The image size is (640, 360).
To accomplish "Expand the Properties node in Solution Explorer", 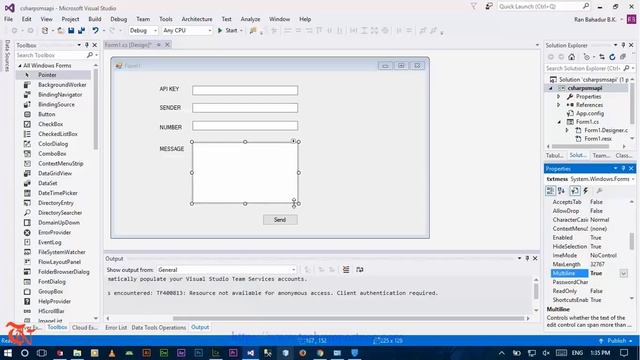I will pyautogui.click(x=559, y=97).
